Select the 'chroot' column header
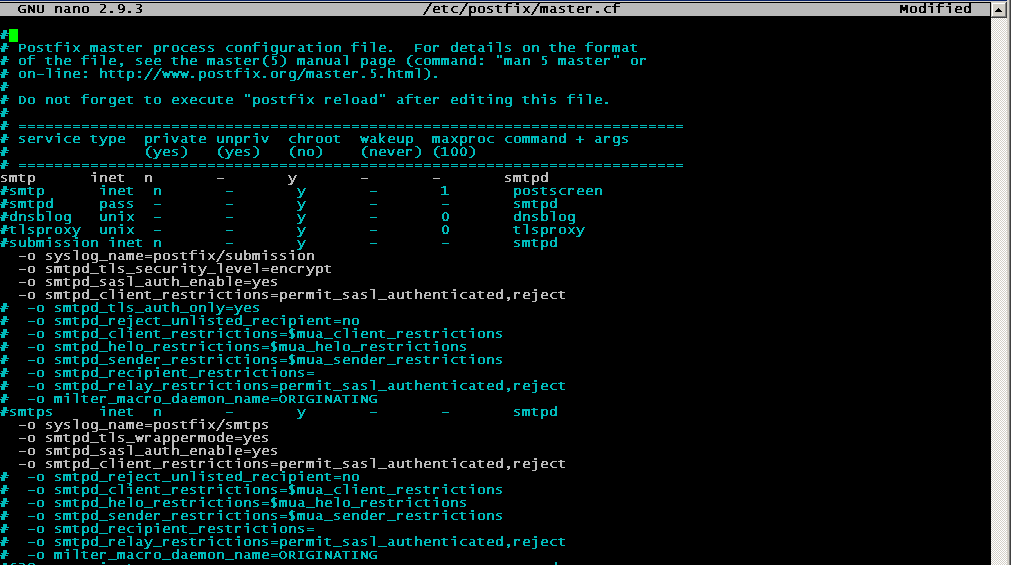The image size is (1011, 565). pyautogui.click(x=314, y=139)
